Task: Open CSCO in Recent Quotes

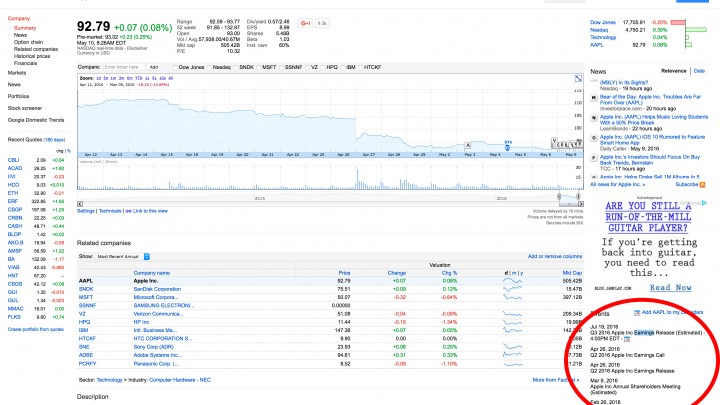Action: (x=15, y=284)
